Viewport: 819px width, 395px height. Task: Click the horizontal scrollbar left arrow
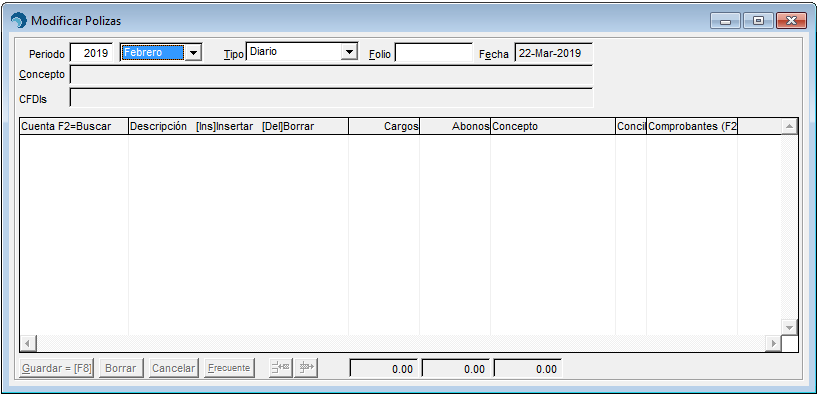[x=28, y=344]
